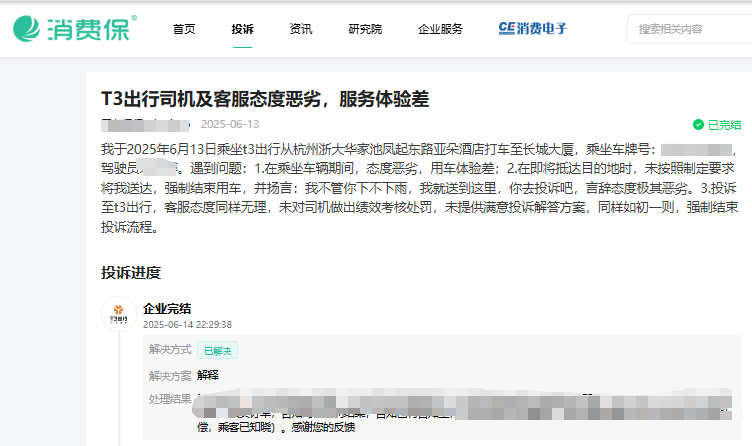Click the complaint text line starting 我于2025年6月13日
Viewport: 752px width, 446px height.
419,150
